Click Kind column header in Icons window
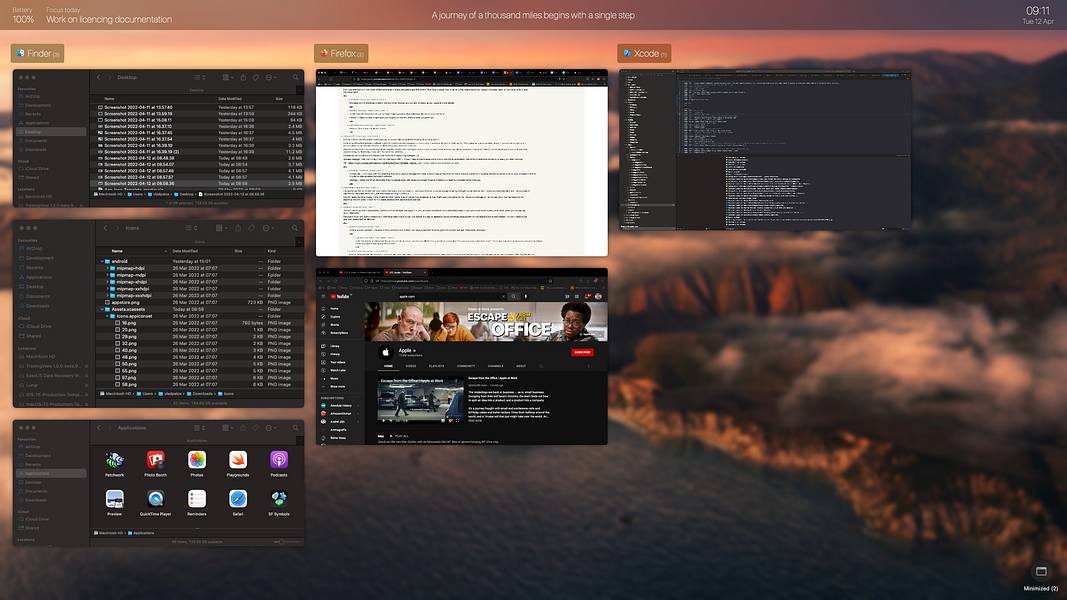The width and height of the screenshot is (1067, 600). coord(272,251)
